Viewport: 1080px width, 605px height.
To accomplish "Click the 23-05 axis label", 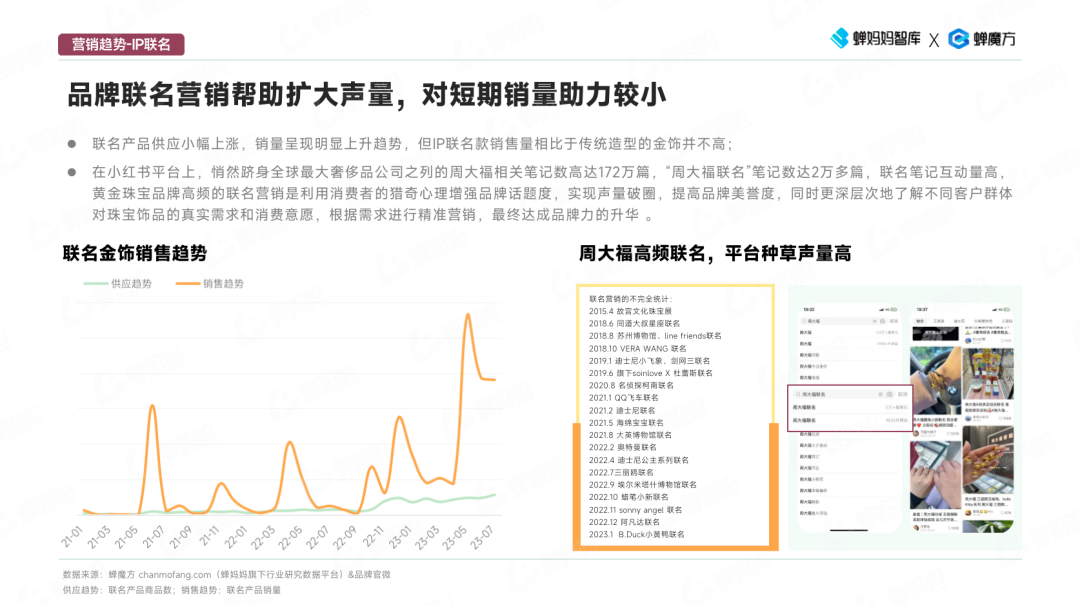I will point(455,537).
